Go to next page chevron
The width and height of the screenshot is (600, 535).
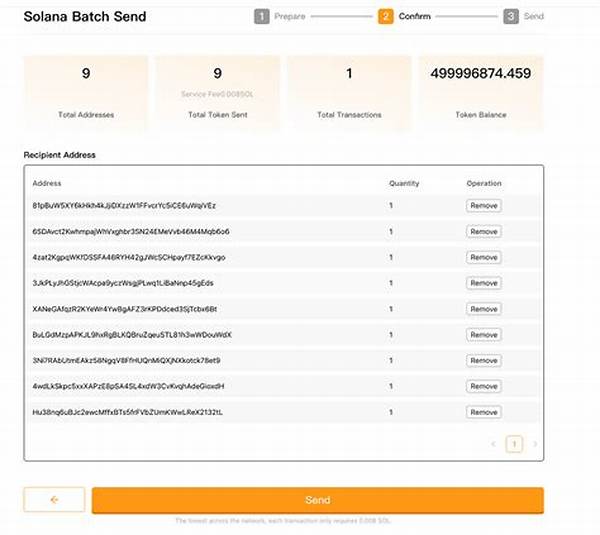[x=535, y=444]
